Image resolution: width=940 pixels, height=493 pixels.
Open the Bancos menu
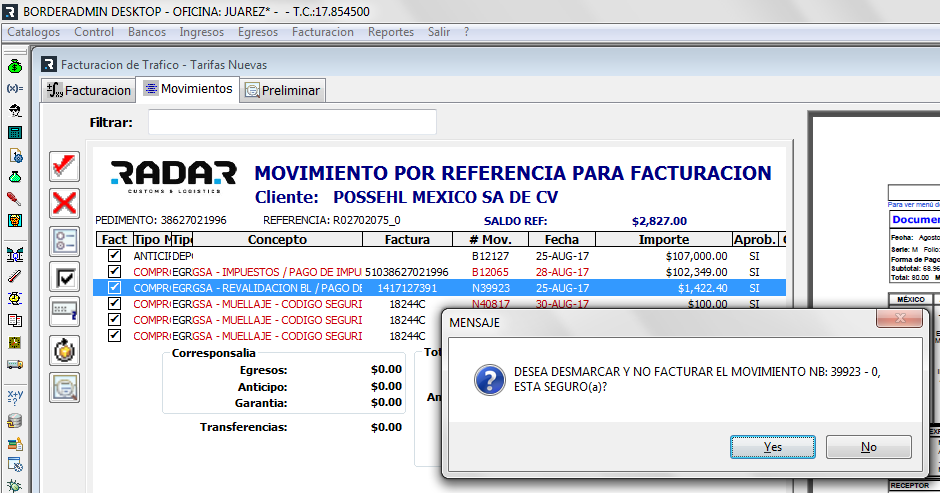click(147, 32)
